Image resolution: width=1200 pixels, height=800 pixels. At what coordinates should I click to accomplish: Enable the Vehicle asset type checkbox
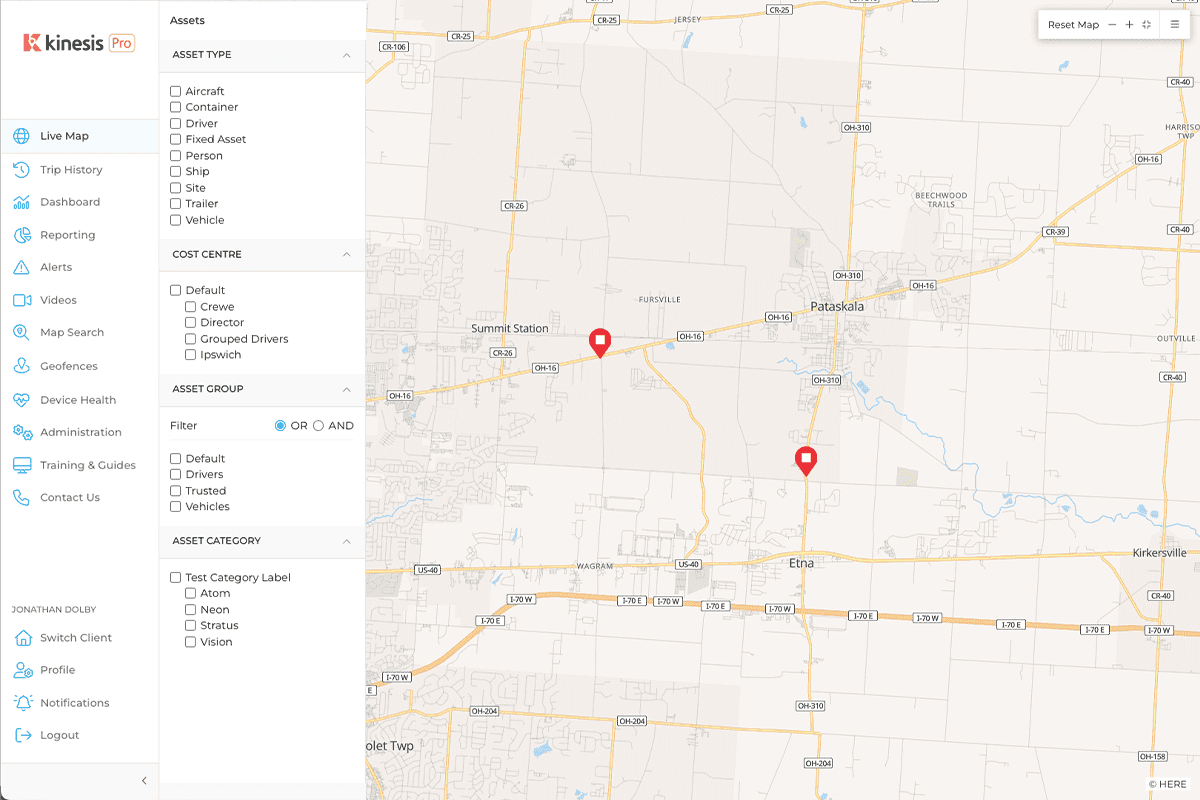click(176, 220)
